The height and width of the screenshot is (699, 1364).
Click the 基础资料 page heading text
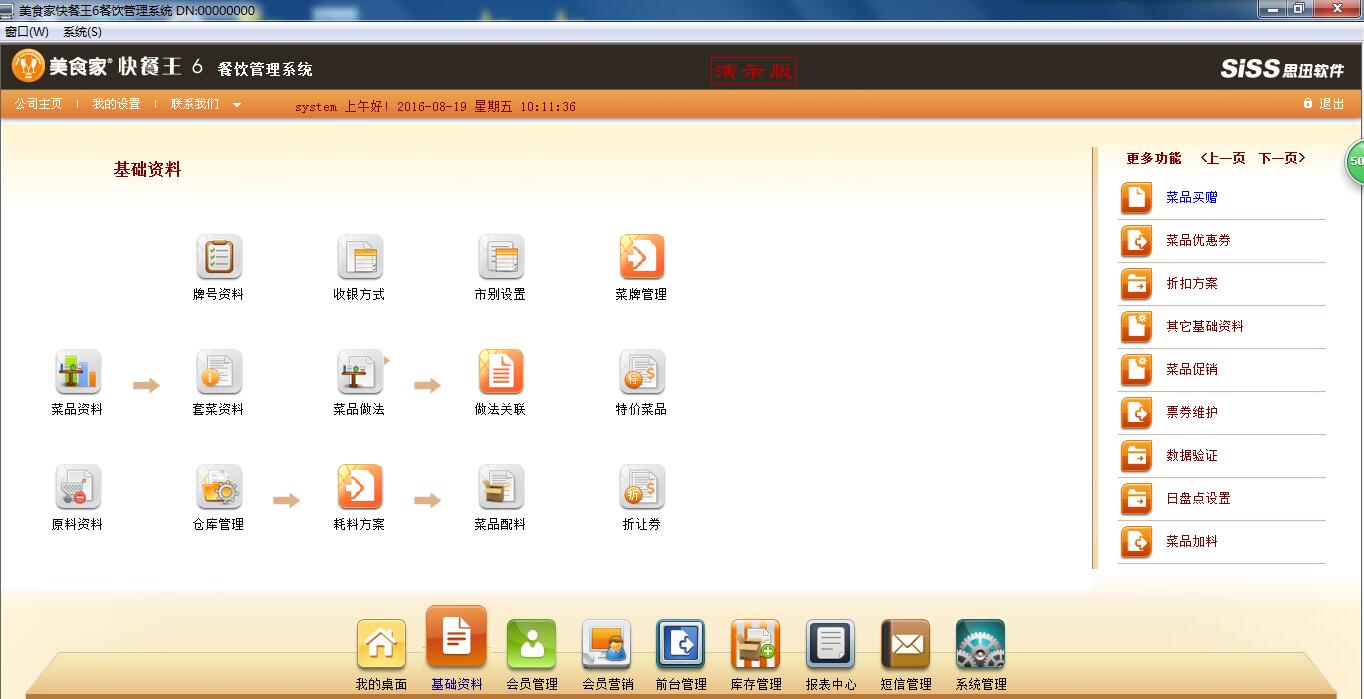point(147,170)
